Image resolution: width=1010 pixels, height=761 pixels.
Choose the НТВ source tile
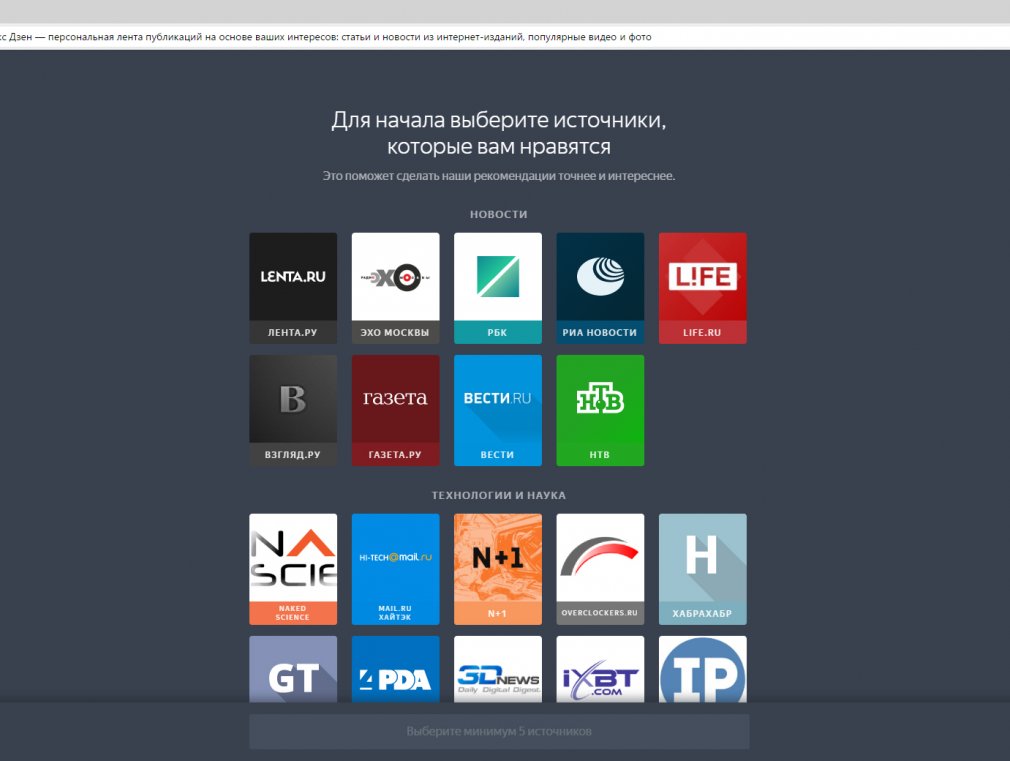point(600,410)
